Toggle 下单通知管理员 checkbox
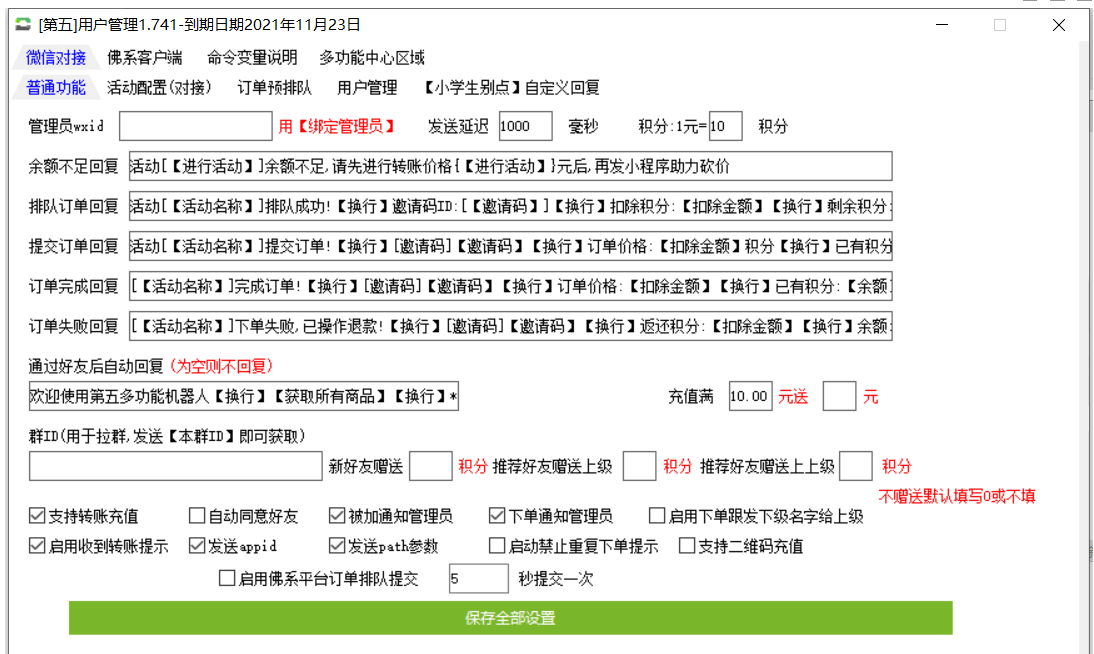1094x654 pixels. 497,517
